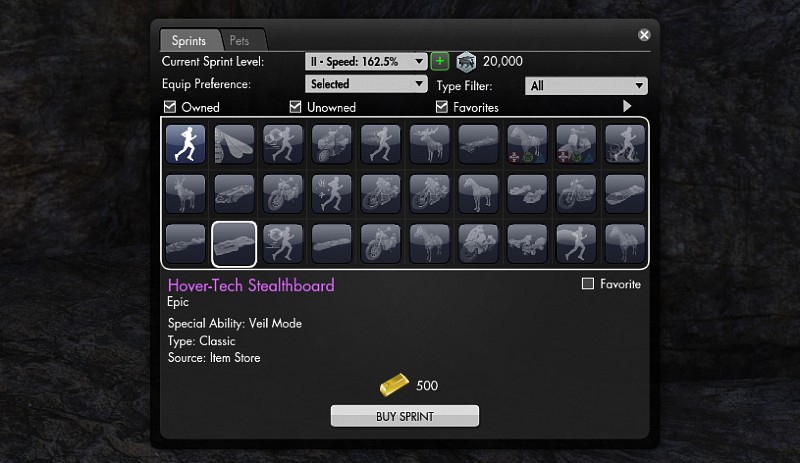Open the Sprints tab

pos(189,40)
